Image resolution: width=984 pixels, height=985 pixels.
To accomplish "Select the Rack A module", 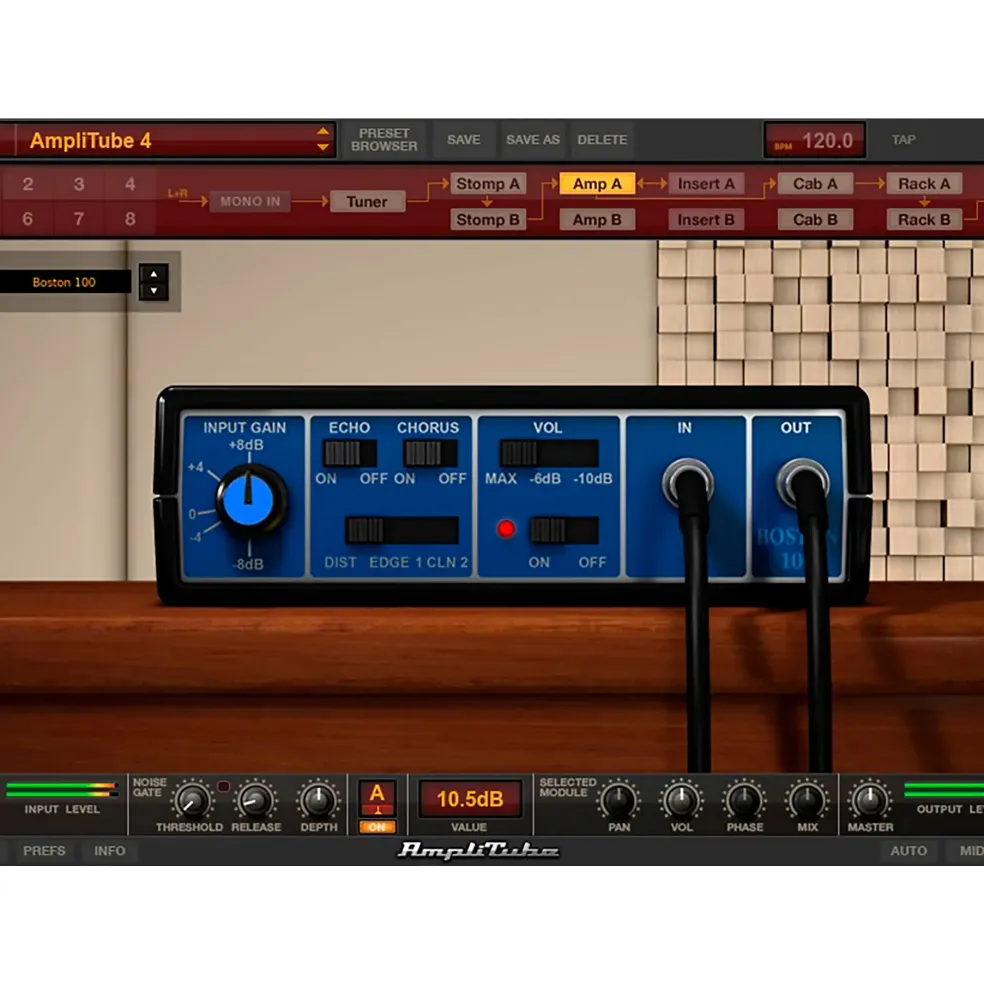I will [924, 184].
